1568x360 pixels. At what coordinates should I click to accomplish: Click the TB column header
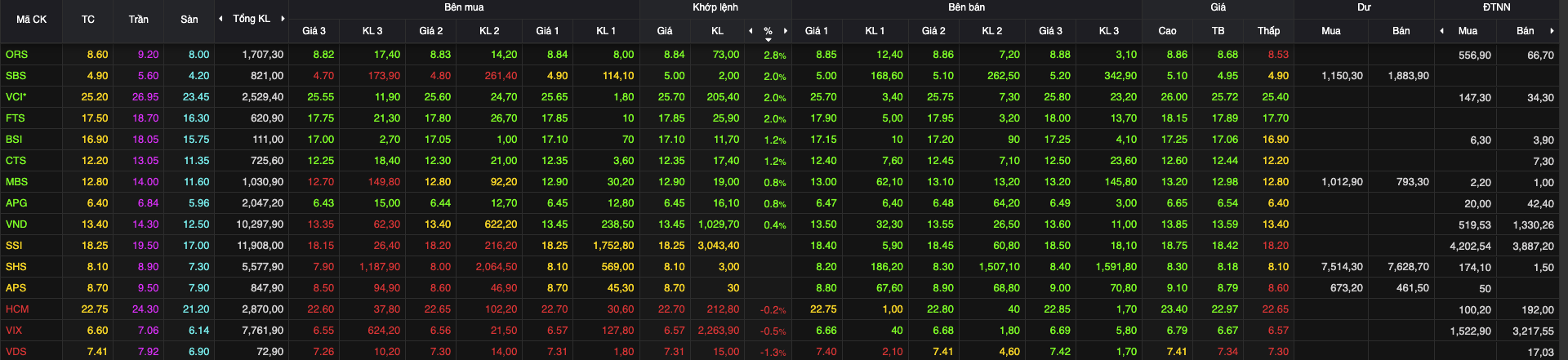(1218, 31)
